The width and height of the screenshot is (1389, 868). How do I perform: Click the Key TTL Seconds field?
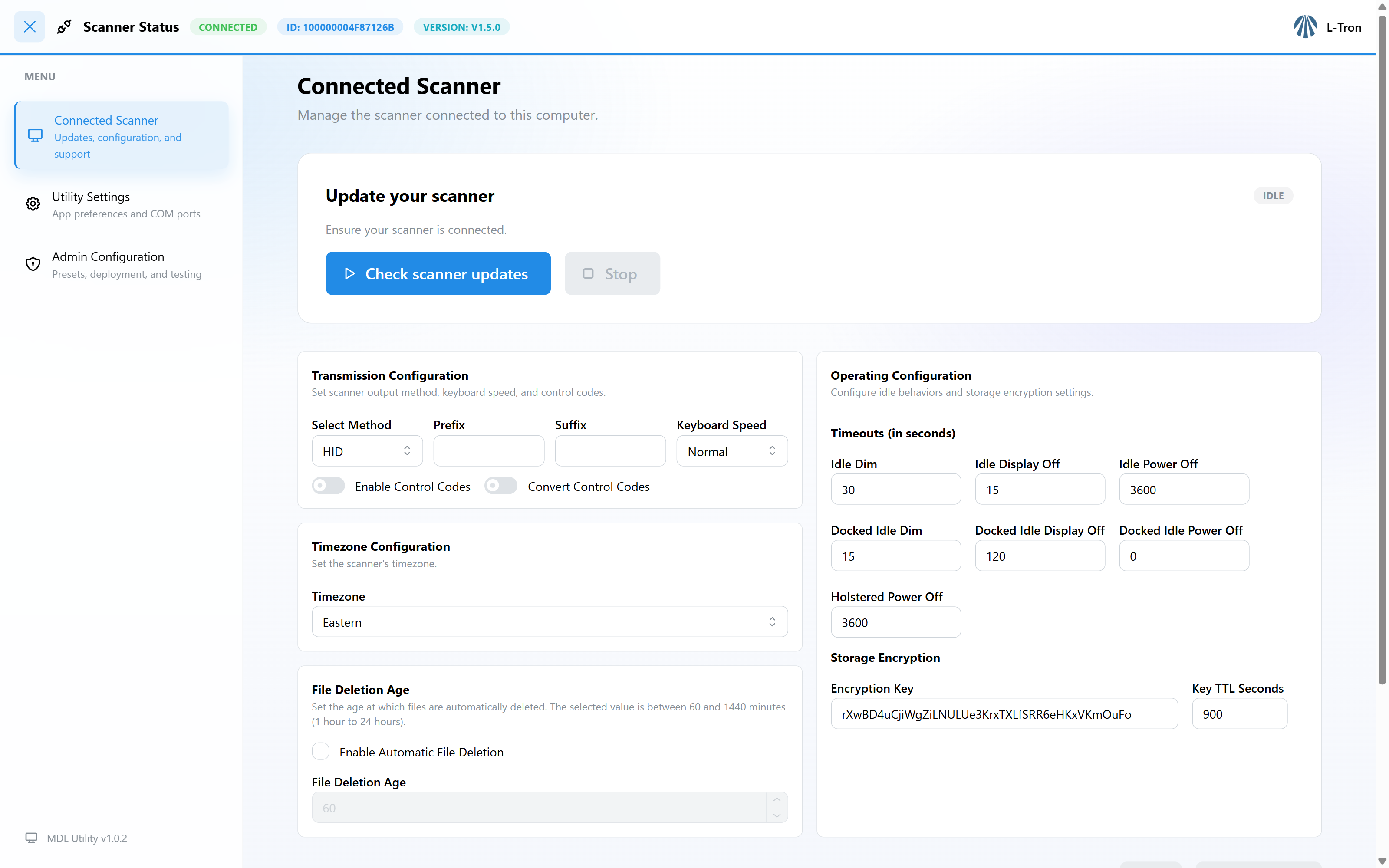click(x=1239, y=713)
